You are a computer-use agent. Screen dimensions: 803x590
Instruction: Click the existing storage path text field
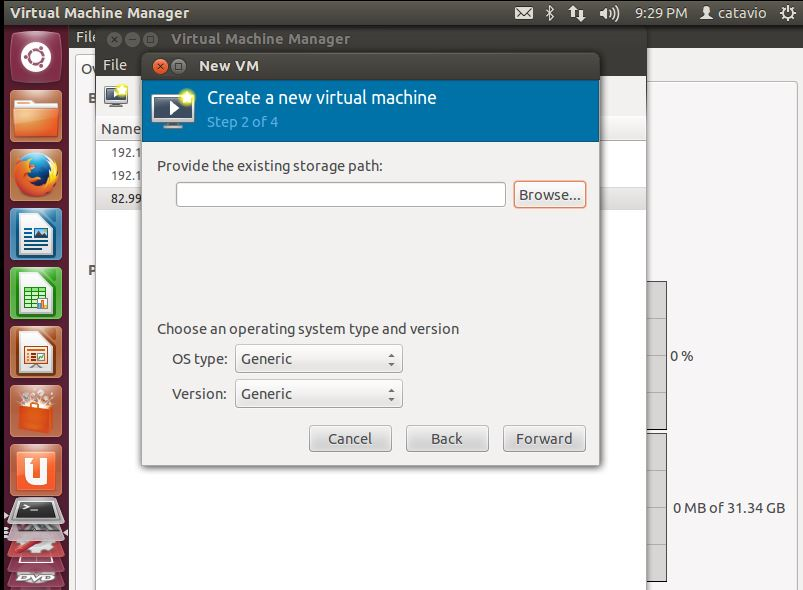(x=341, y=195)
